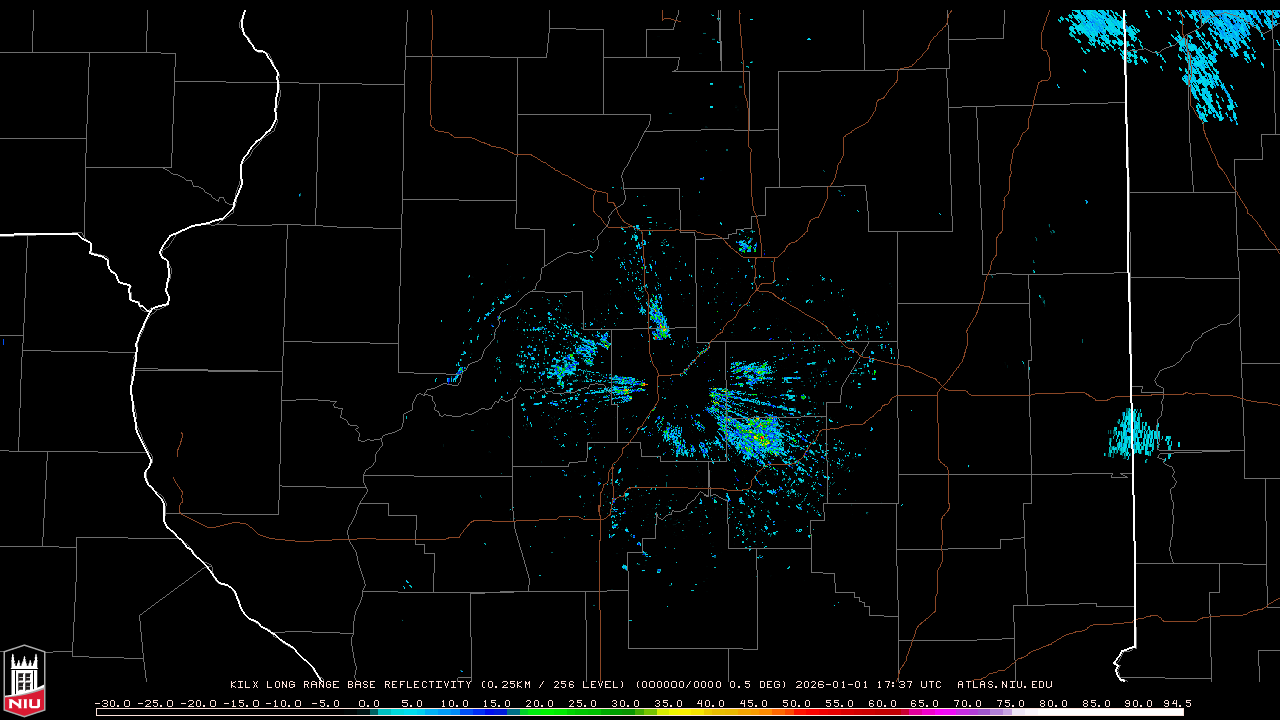Click the ATLAS.NIU.EDU text link
The image size is (1280, 720).
coord(1004,685)
